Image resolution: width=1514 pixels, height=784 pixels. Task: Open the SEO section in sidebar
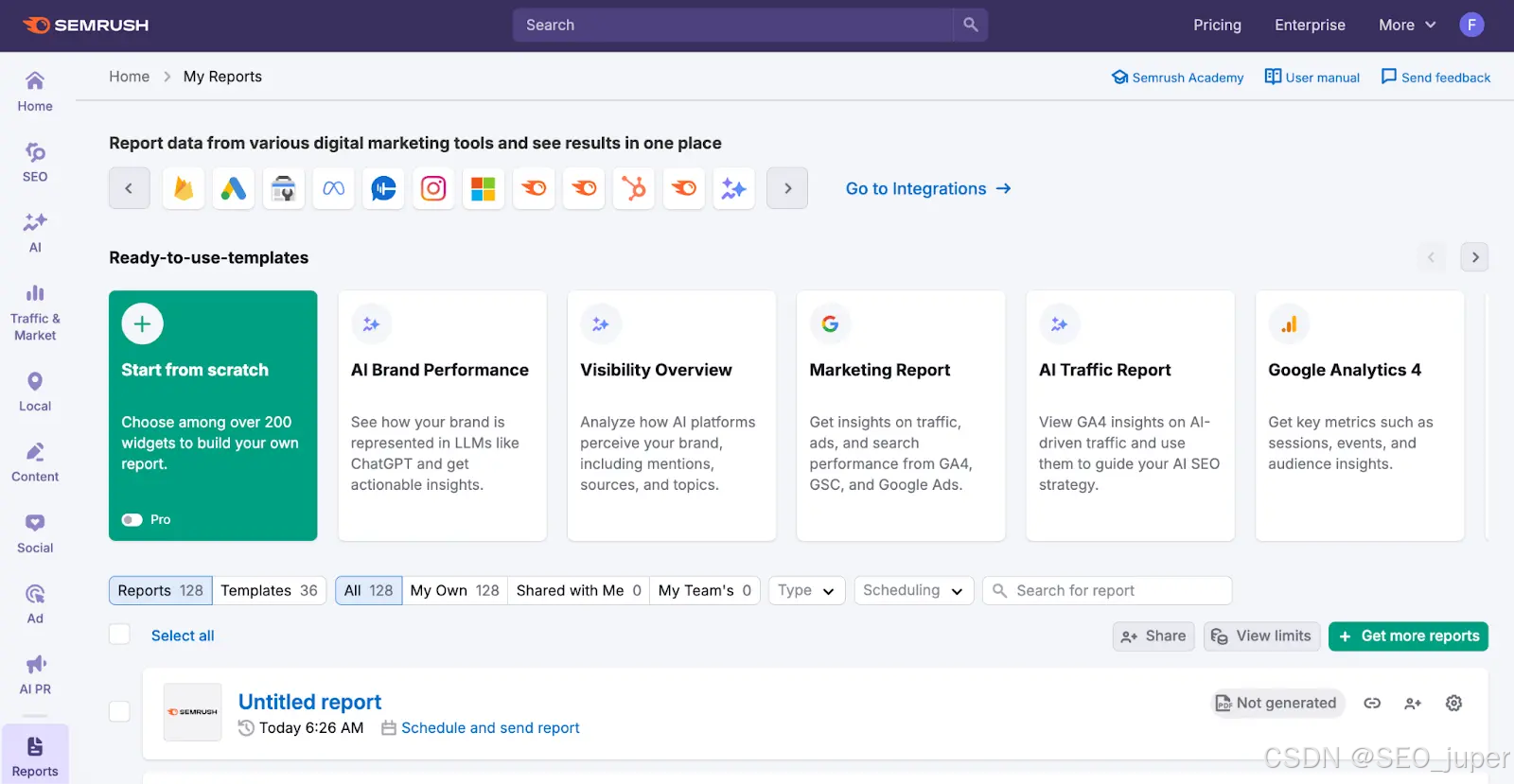click(35, 163)
